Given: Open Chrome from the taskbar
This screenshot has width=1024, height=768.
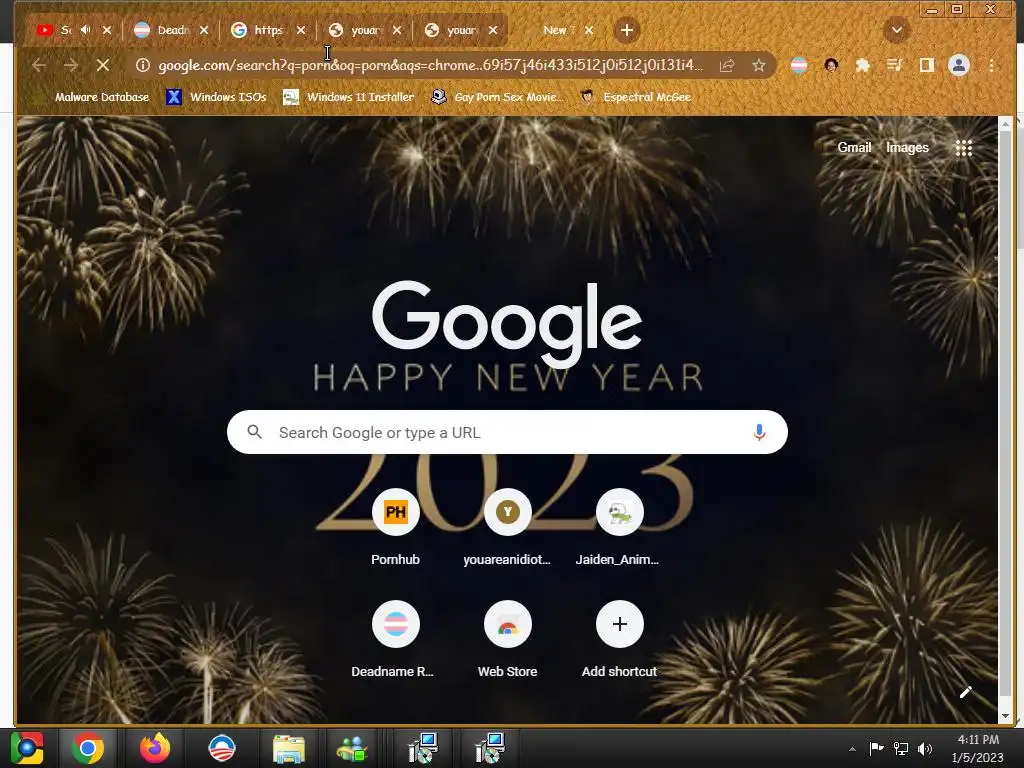Looking at the screenshot, I should coord(88,748).
